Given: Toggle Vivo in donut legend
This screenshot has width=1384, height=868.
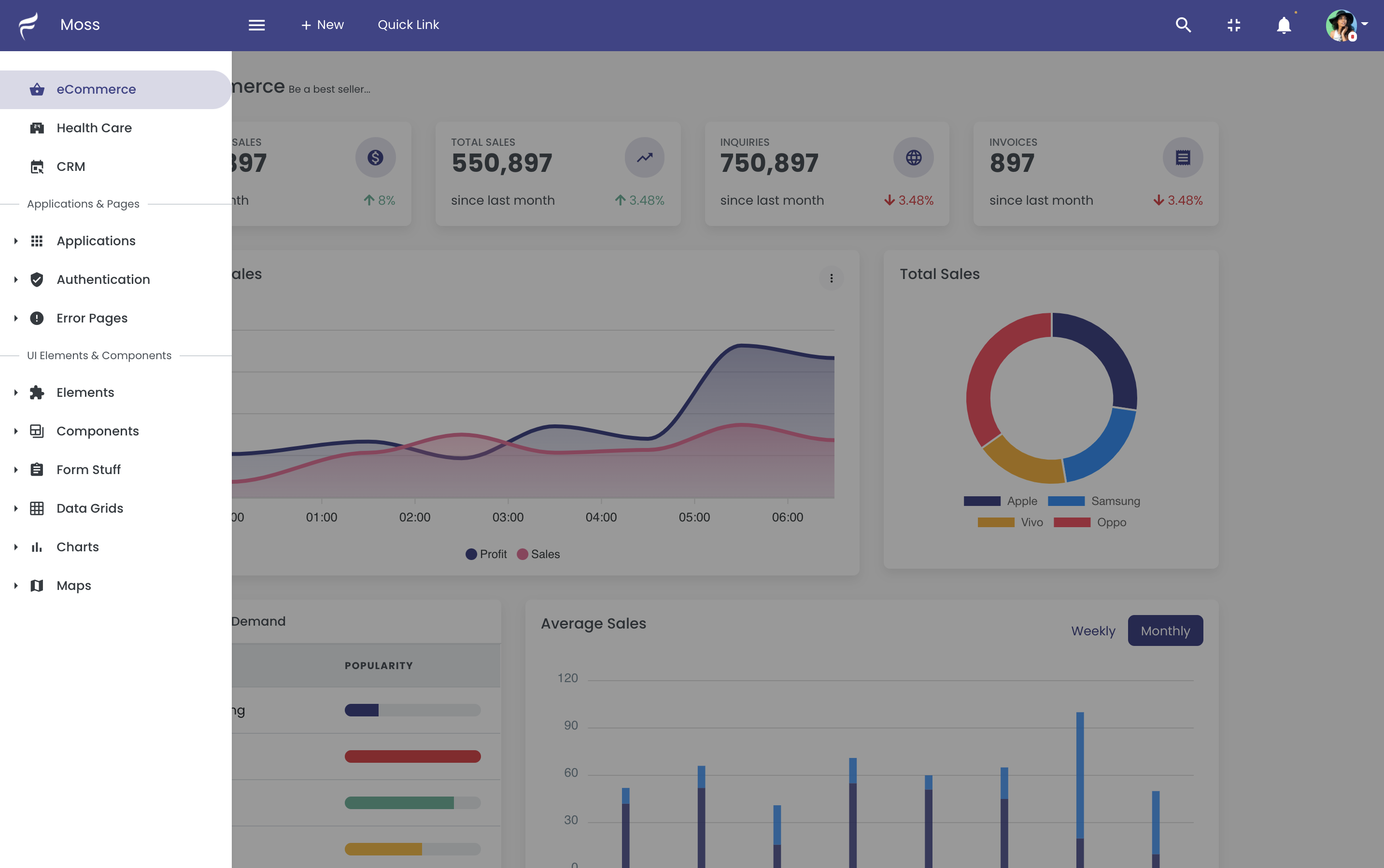Looking at the screenshot, I should 1010,522.
